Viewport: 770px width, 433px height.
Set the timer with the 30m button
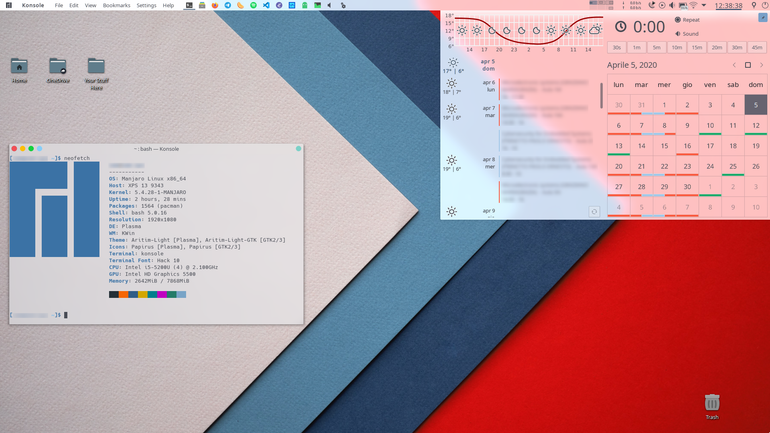point(737,48)
